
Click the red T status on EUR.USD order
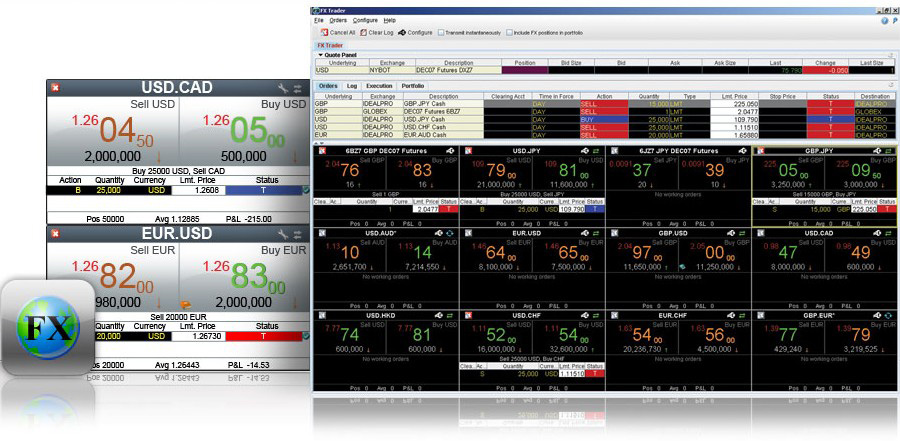tap(263, 336)
